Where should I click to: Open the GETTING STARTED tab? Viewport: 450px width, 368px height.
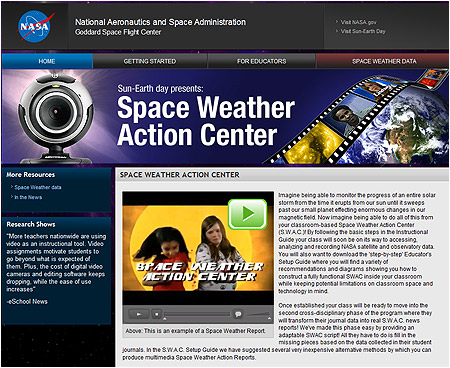click(x=150, y=61)
